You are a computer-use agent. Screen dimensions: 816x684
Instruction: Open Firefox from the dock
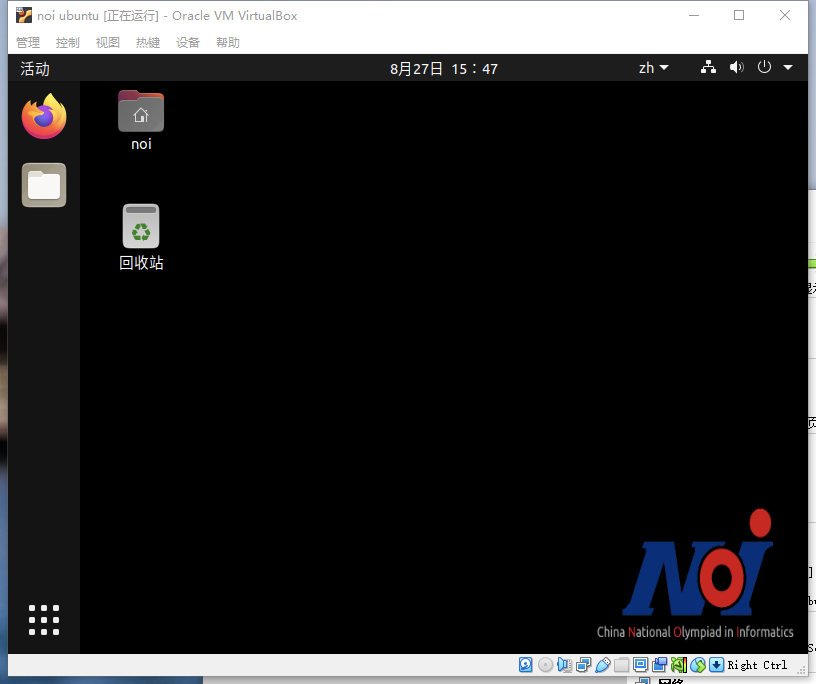pyautogui.click(x=43, y=116)
